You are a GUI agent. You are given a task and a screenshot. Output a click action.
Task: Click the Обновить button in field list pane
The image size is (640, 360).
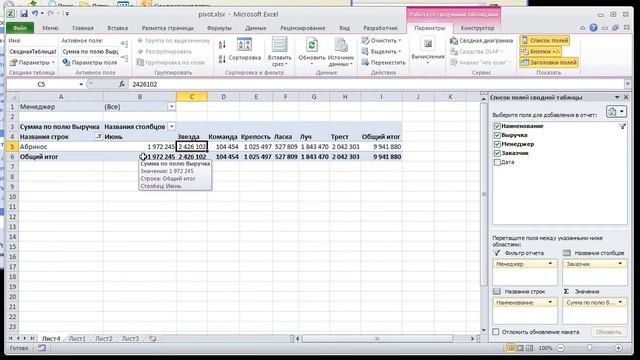click(608, 332)
